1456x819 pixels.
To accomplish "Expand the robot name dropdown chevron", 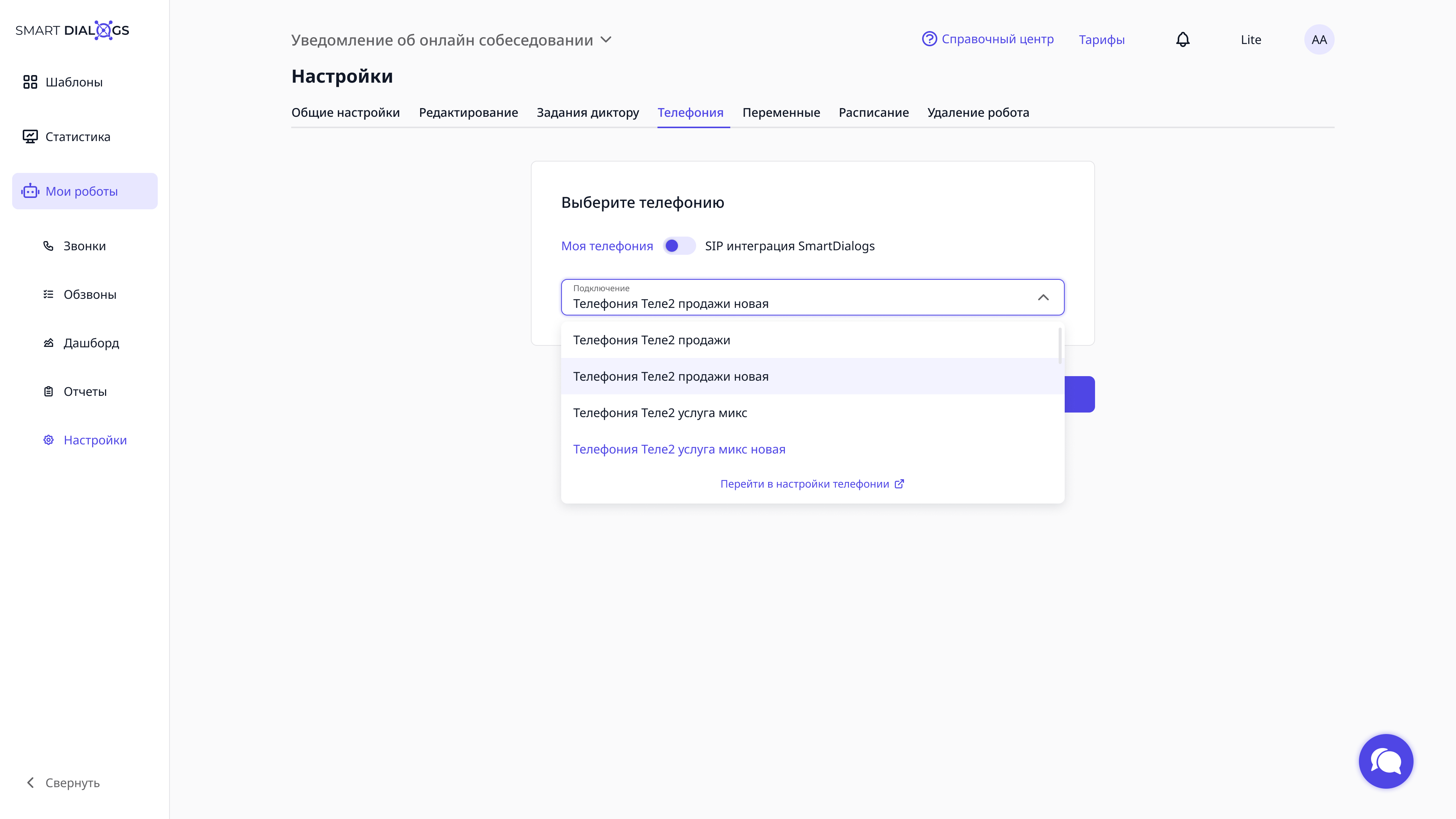I will [x=606, y=39].
